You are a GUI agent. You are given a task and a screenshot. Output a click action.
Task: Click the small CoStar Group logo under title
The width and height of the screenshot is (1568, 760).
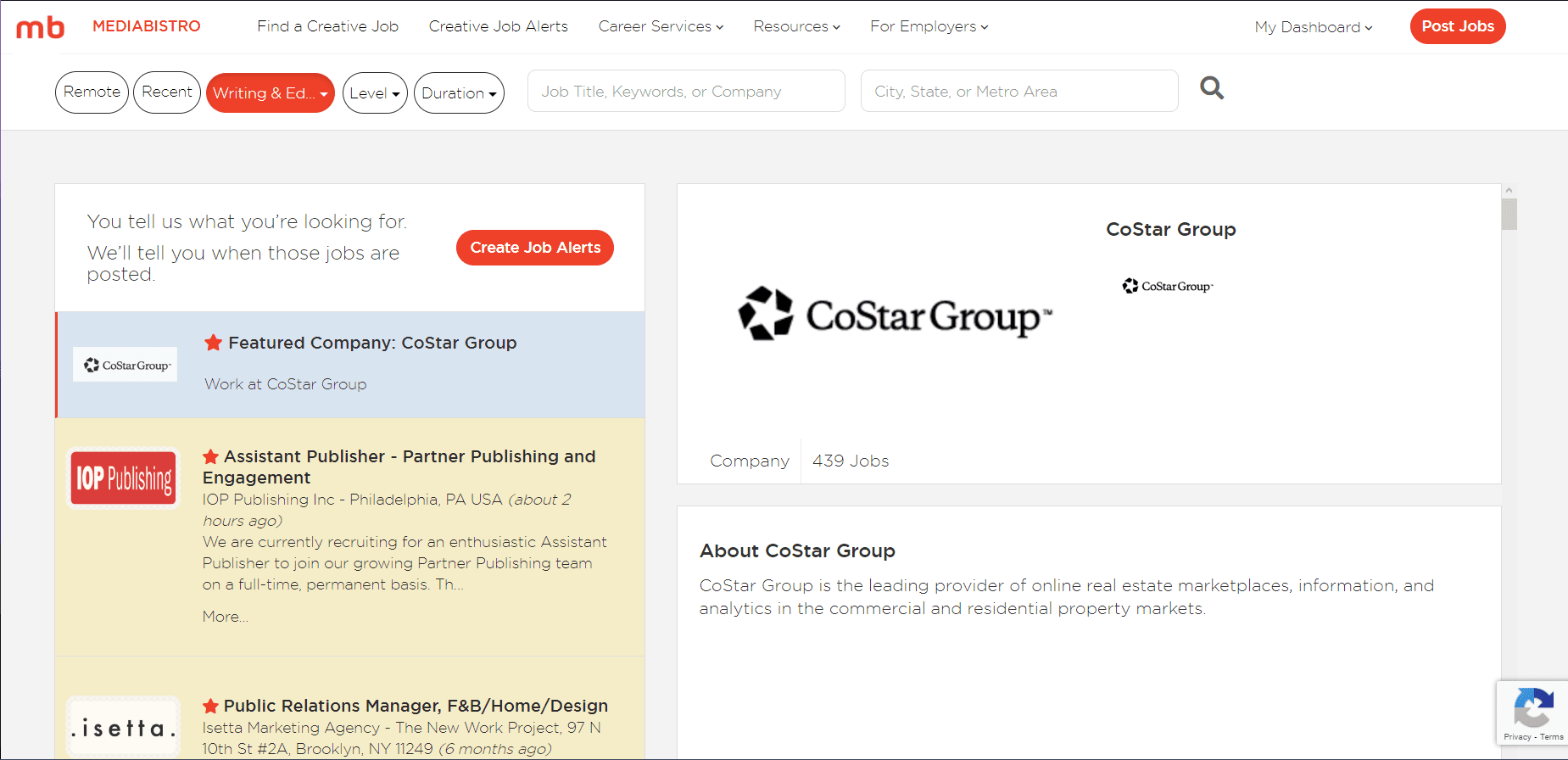tap(1168, 287)
